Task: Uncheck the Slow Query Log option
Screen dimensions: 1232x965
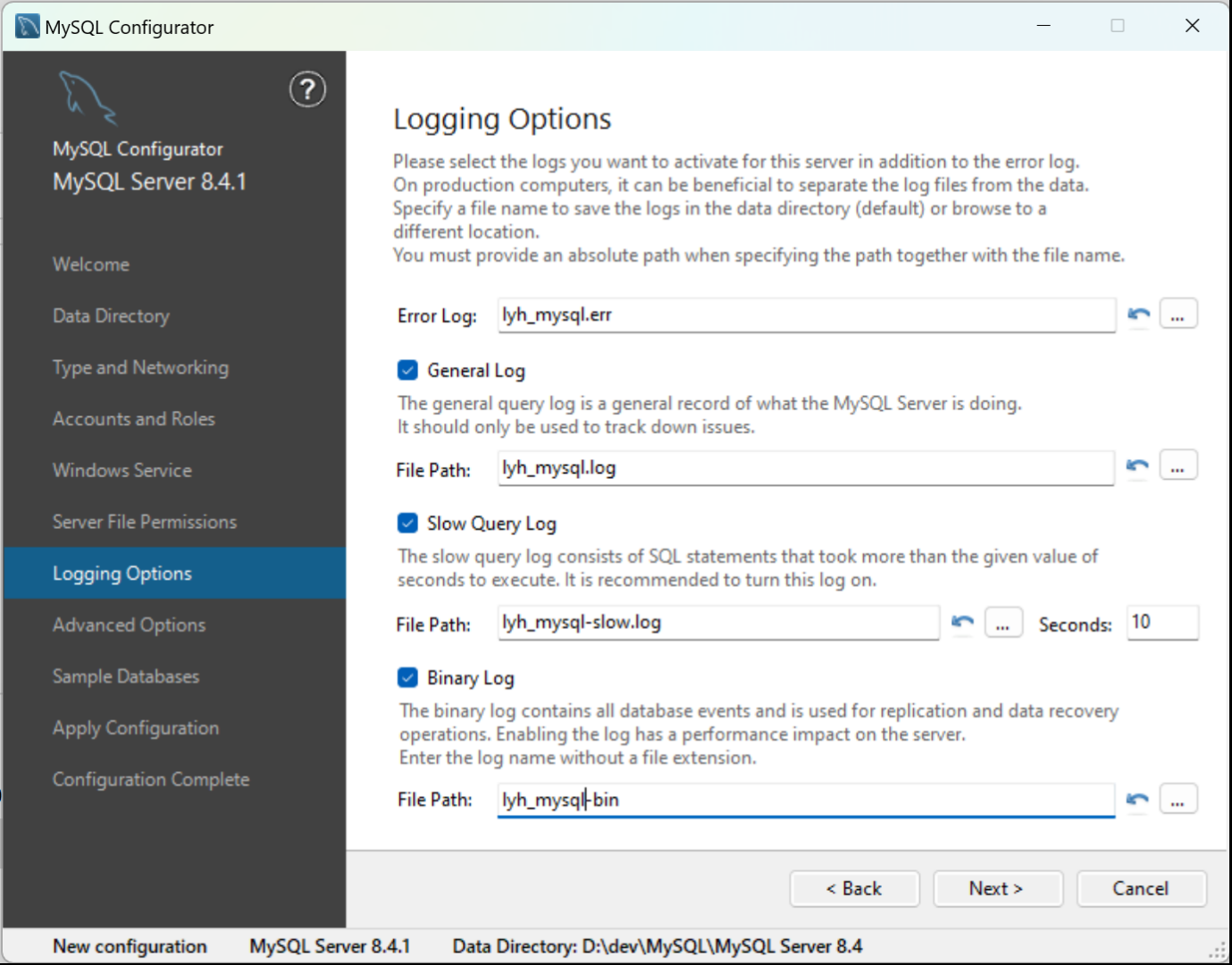Action: click(x=407, y=524)
